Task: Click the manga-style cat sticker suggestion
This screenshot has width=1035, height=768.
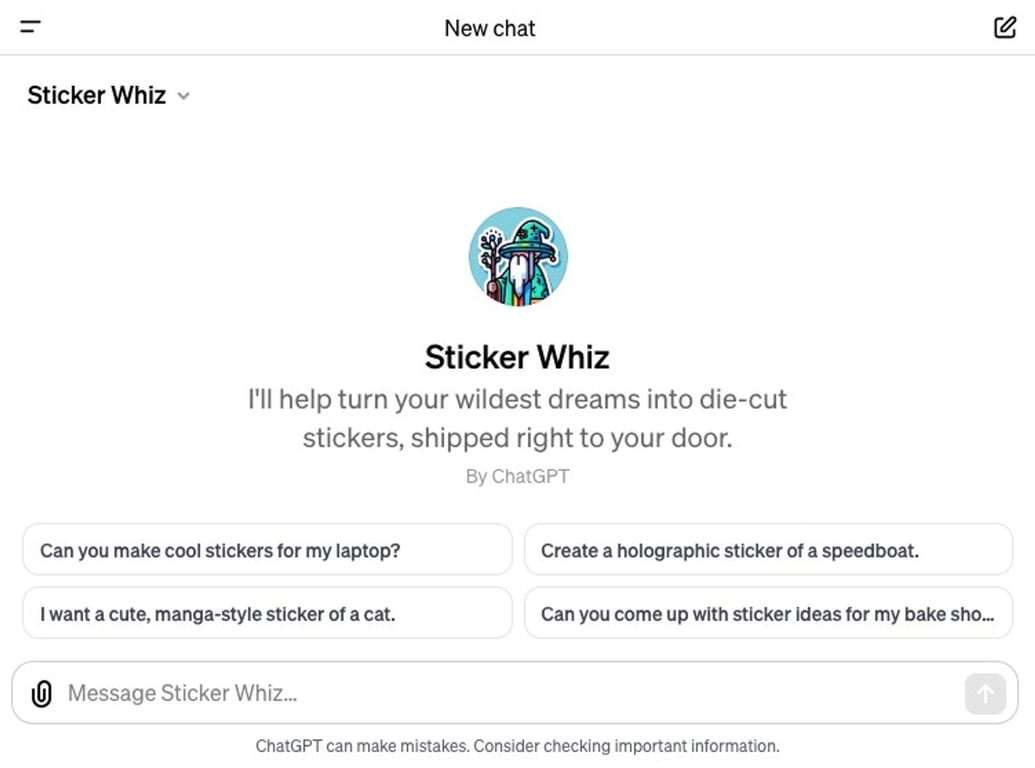Action: point(267,613)
